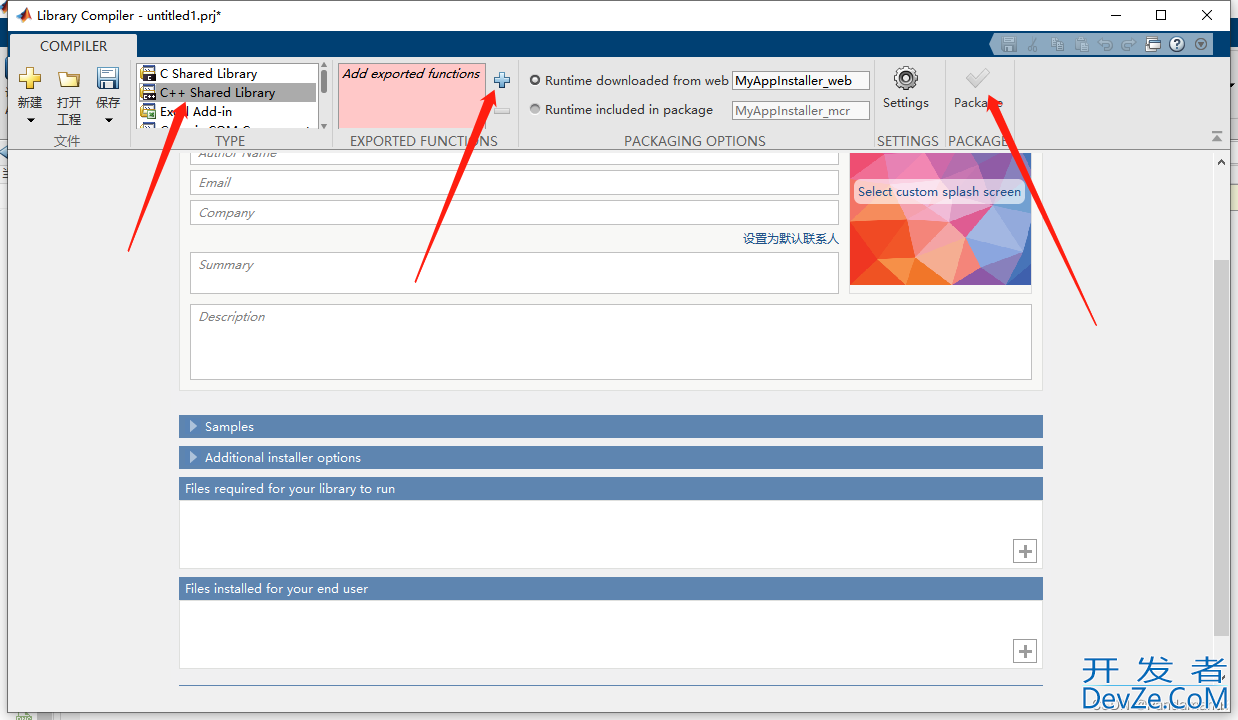Click the Summary text field
Viewport: 1238px width, 720px height.
pos(514,272)
